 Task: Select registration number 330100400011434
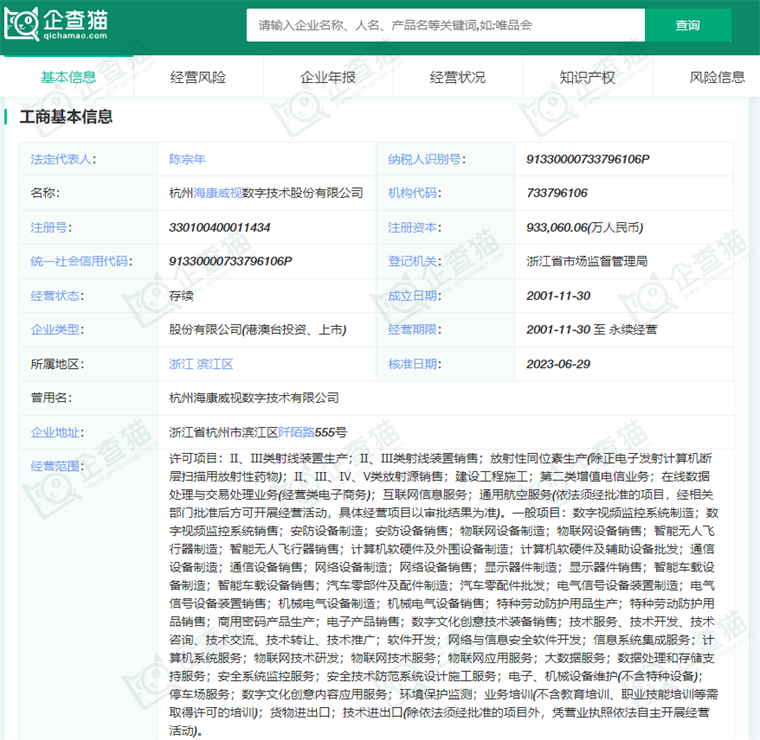220,228
